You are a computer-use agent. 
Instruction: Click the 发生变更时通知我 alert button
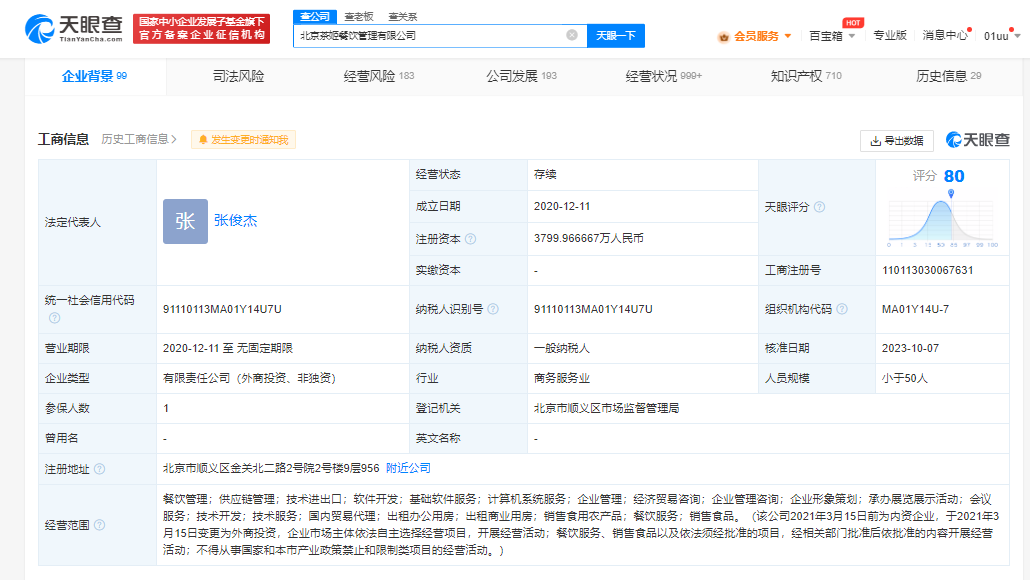(244, 140)
